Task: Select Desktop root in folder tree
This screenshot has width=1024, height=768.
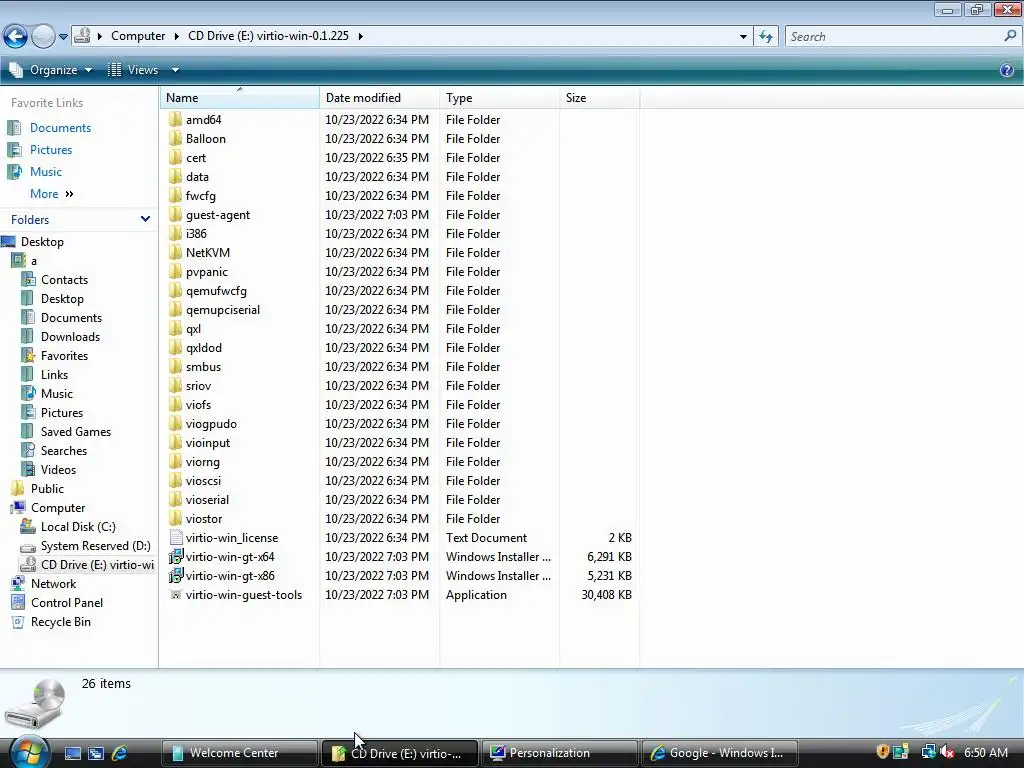Action: [x=42, y=242]
